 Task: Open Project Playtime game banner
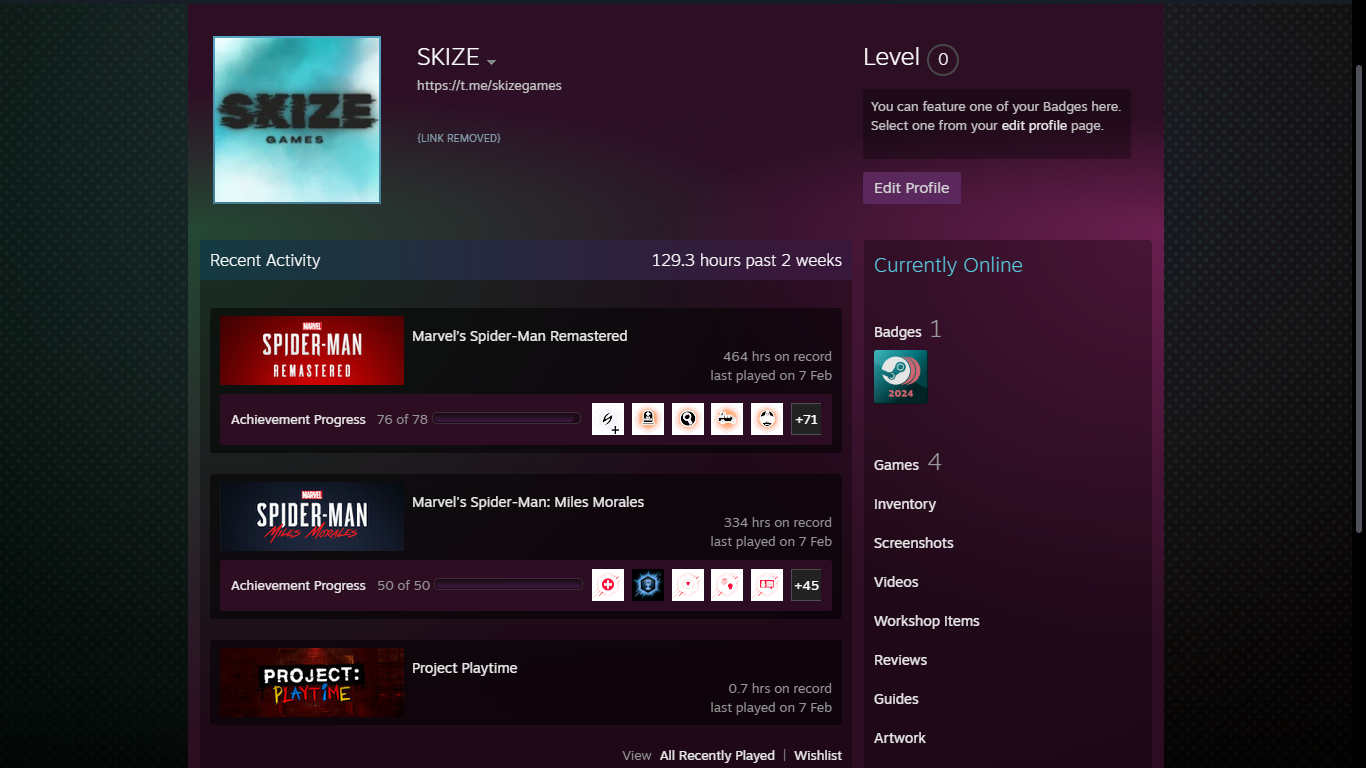[x=312, y=683]
